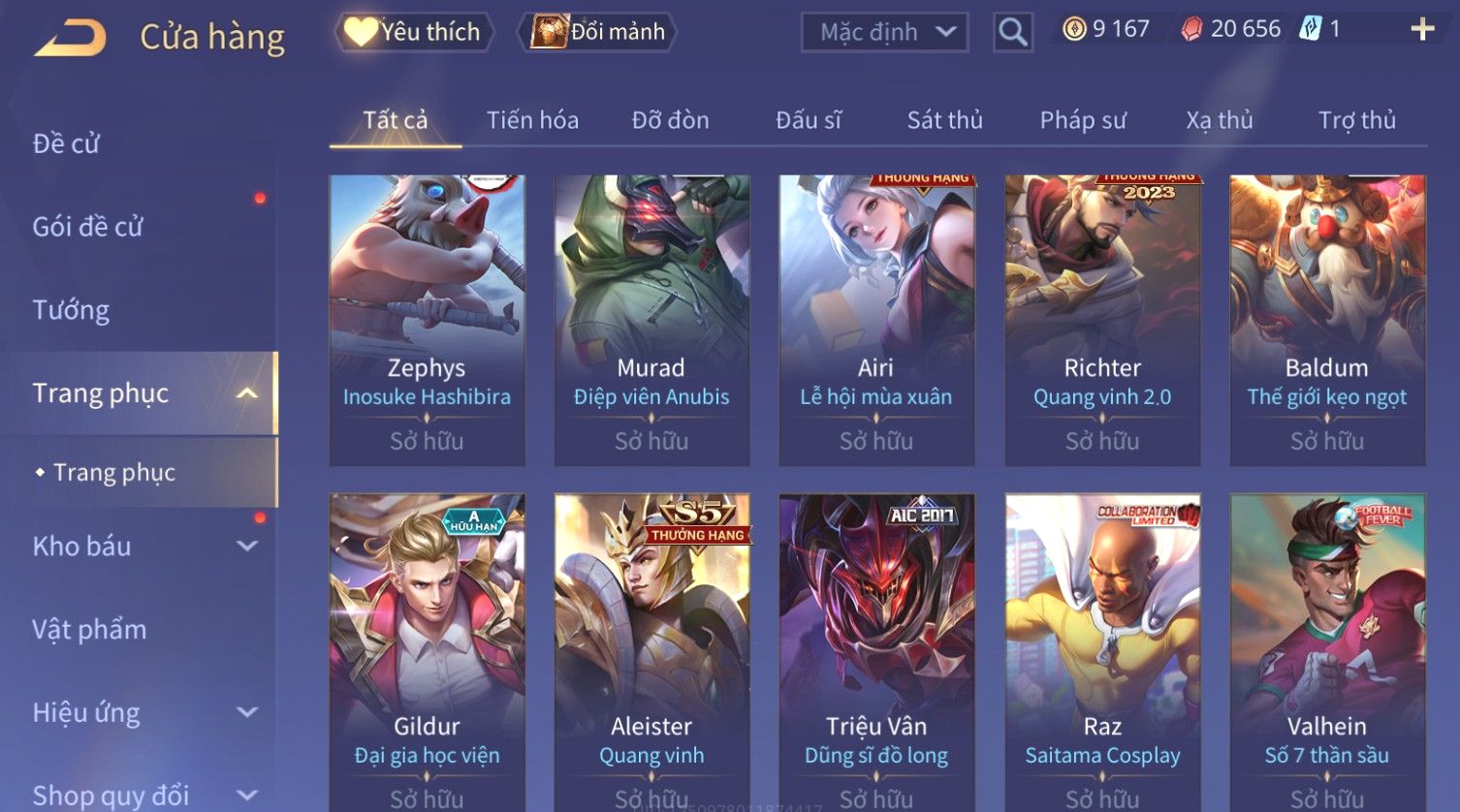Open the Mặc định sort dropdown

885,32
